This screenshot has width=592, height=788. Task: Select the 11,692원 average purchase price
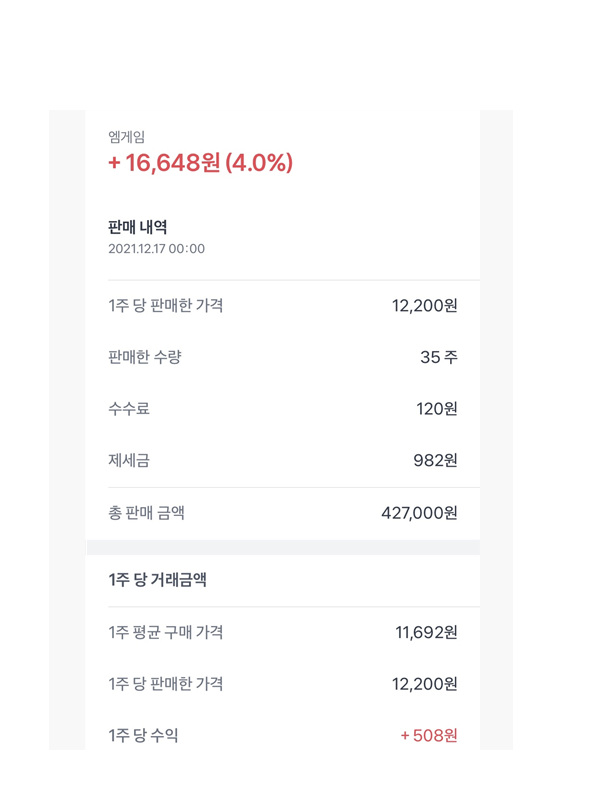pos(426,633)
